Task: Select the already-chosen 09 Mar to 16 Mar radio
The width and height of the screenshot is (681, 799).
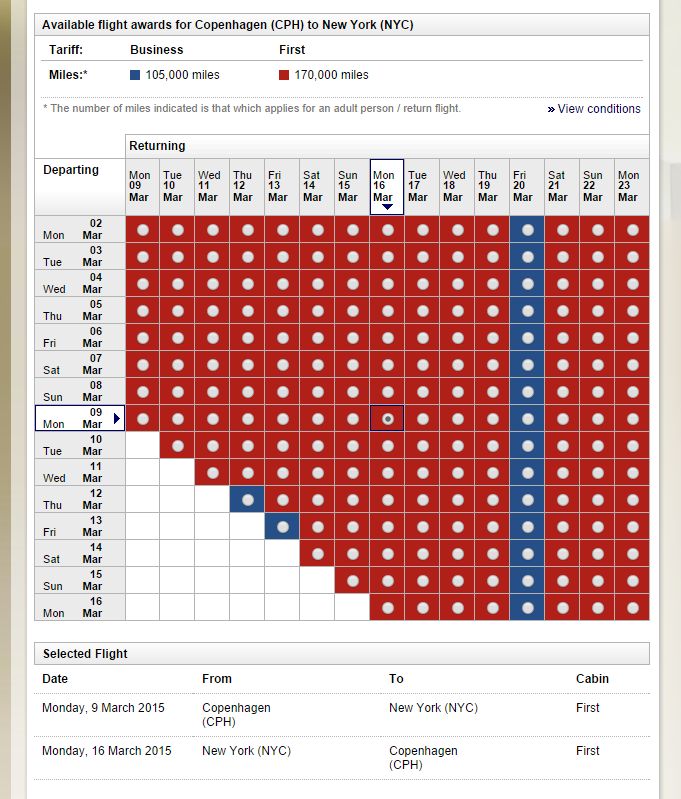Action: pos(387,418)
